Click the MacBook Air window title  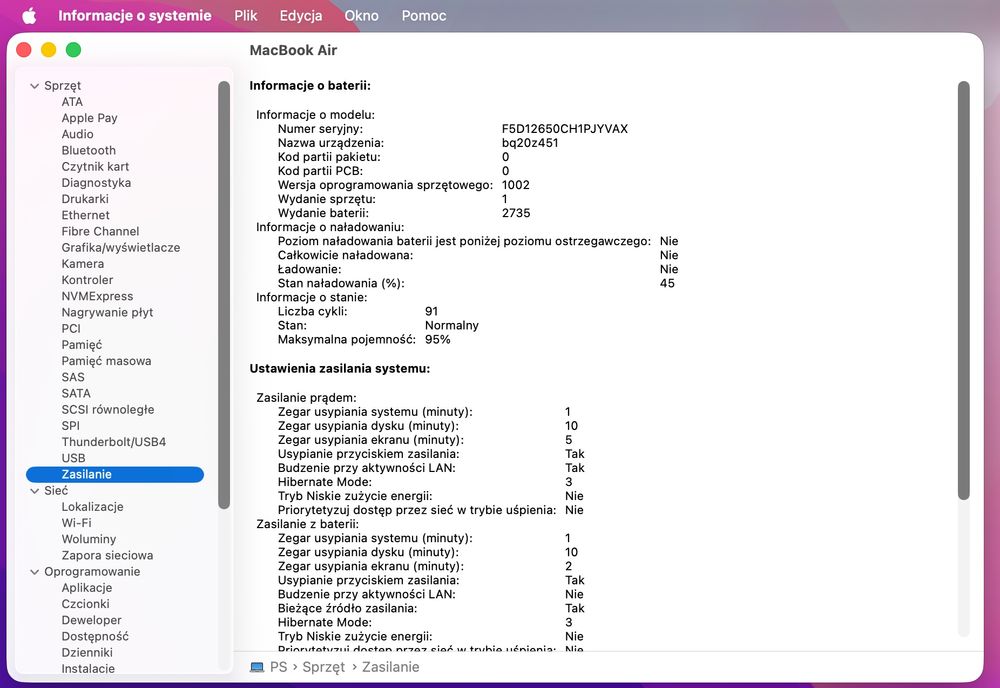coord(293,50)
